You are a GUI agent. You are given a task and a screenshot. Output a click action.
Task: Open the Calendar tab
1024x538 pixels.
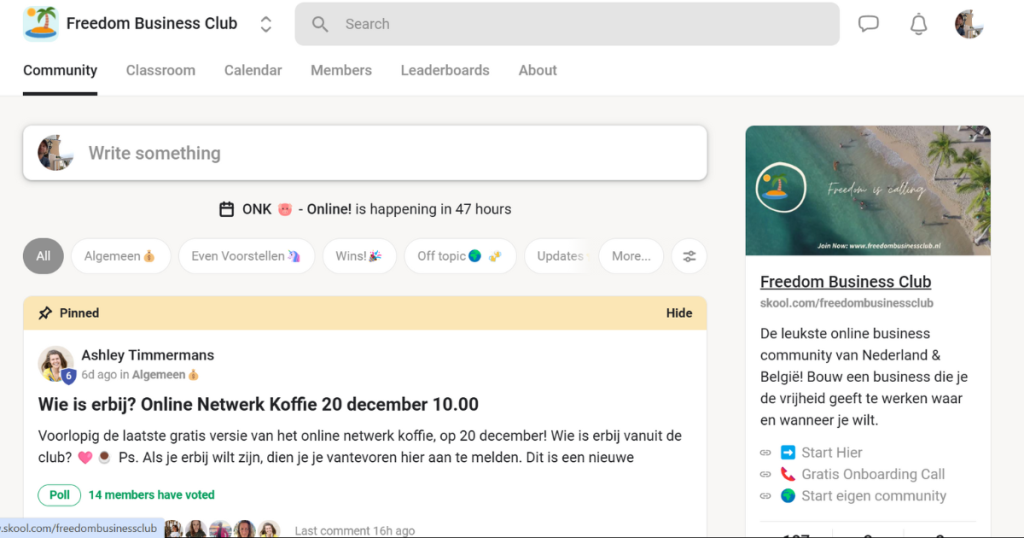tap(253, 71)
